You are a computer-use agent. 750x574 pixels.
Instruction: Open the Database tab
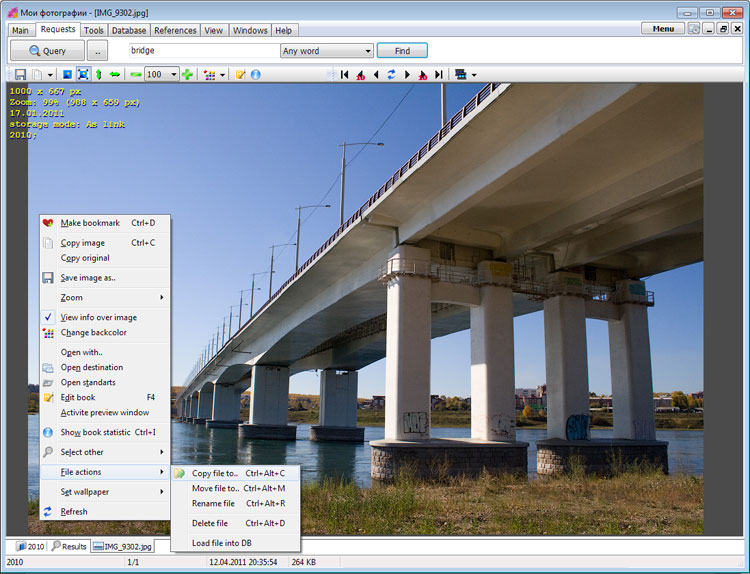click(x=129, y=30)
